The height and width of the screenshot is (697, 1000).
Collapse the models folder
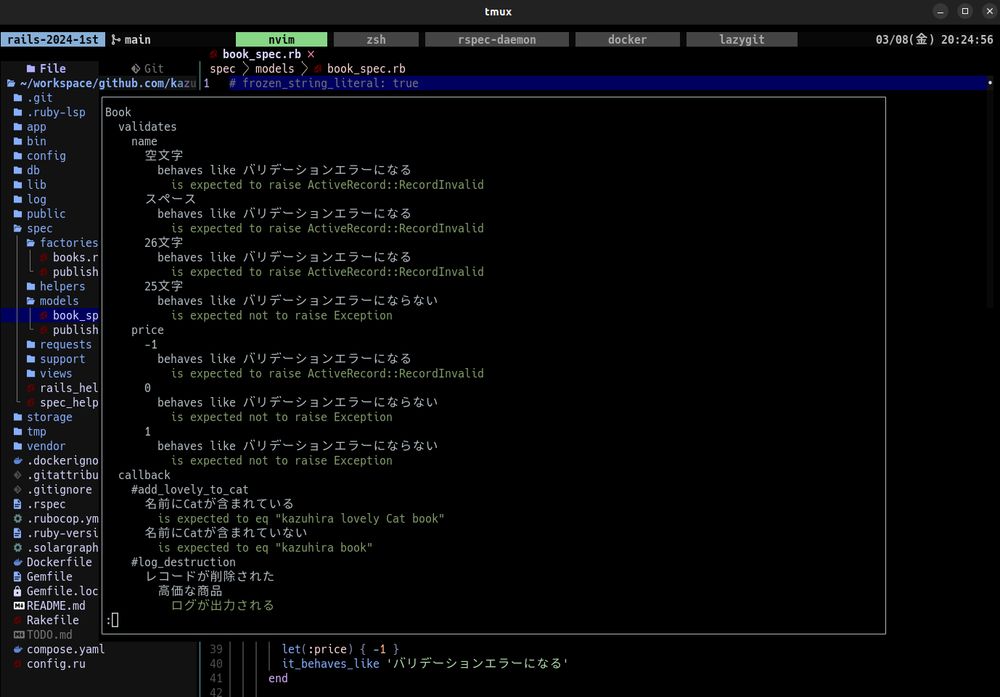pos(53,301)
